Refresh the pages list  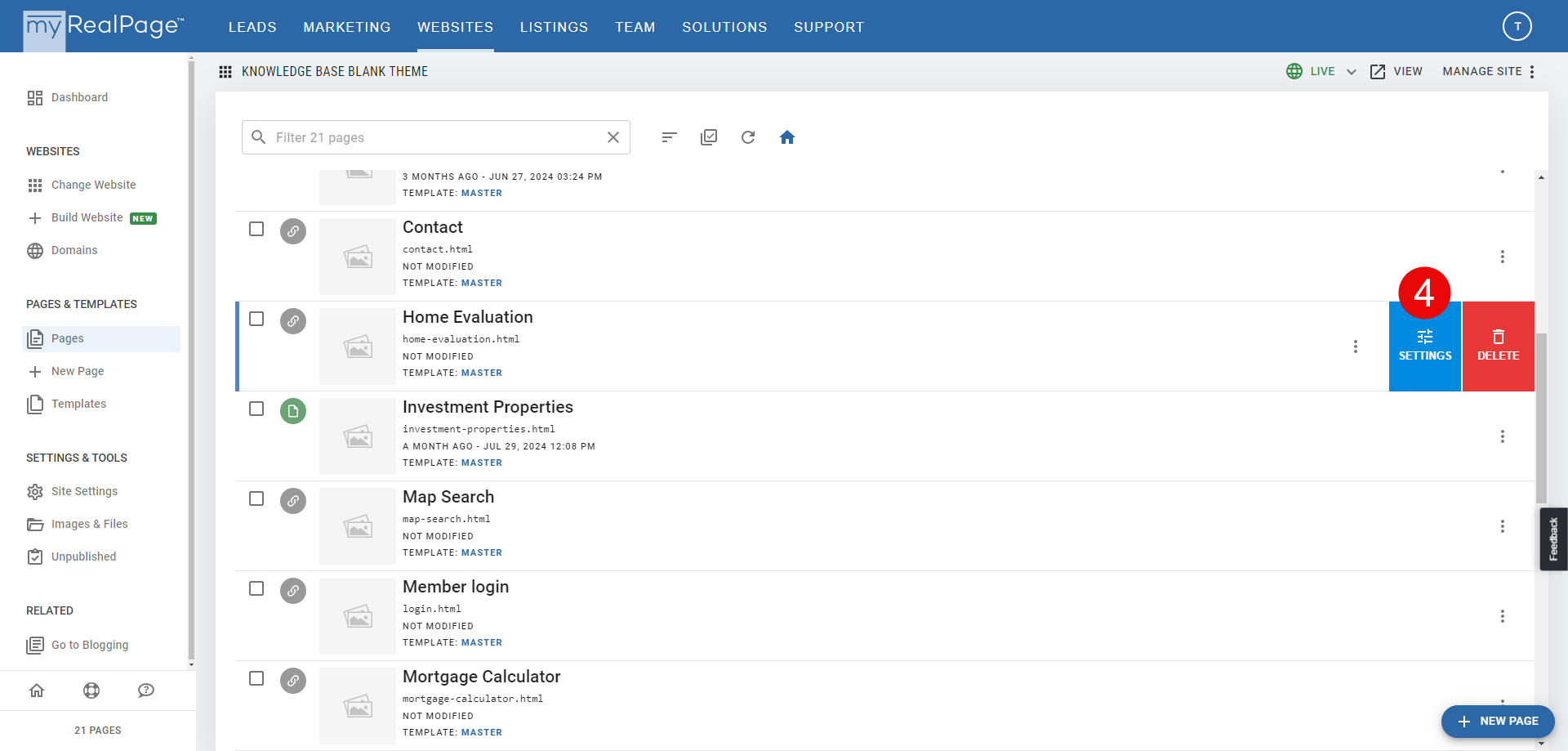[748, 137]
